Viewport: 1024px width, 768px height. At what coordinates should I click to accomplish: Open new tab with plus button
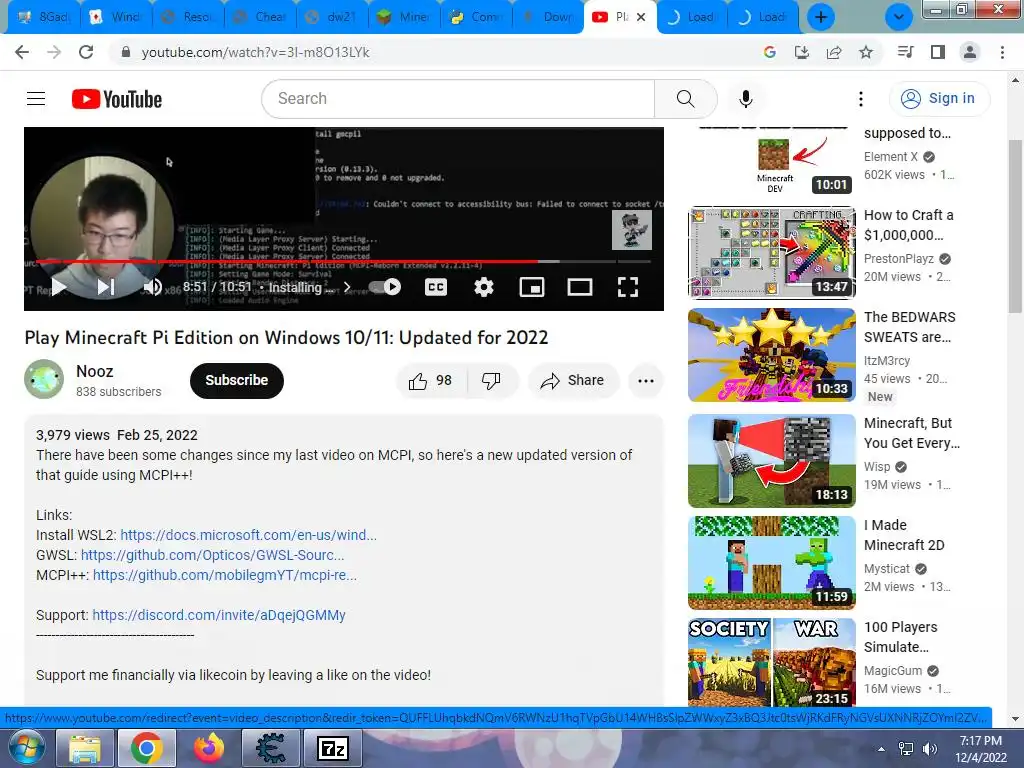coord(821,17)
